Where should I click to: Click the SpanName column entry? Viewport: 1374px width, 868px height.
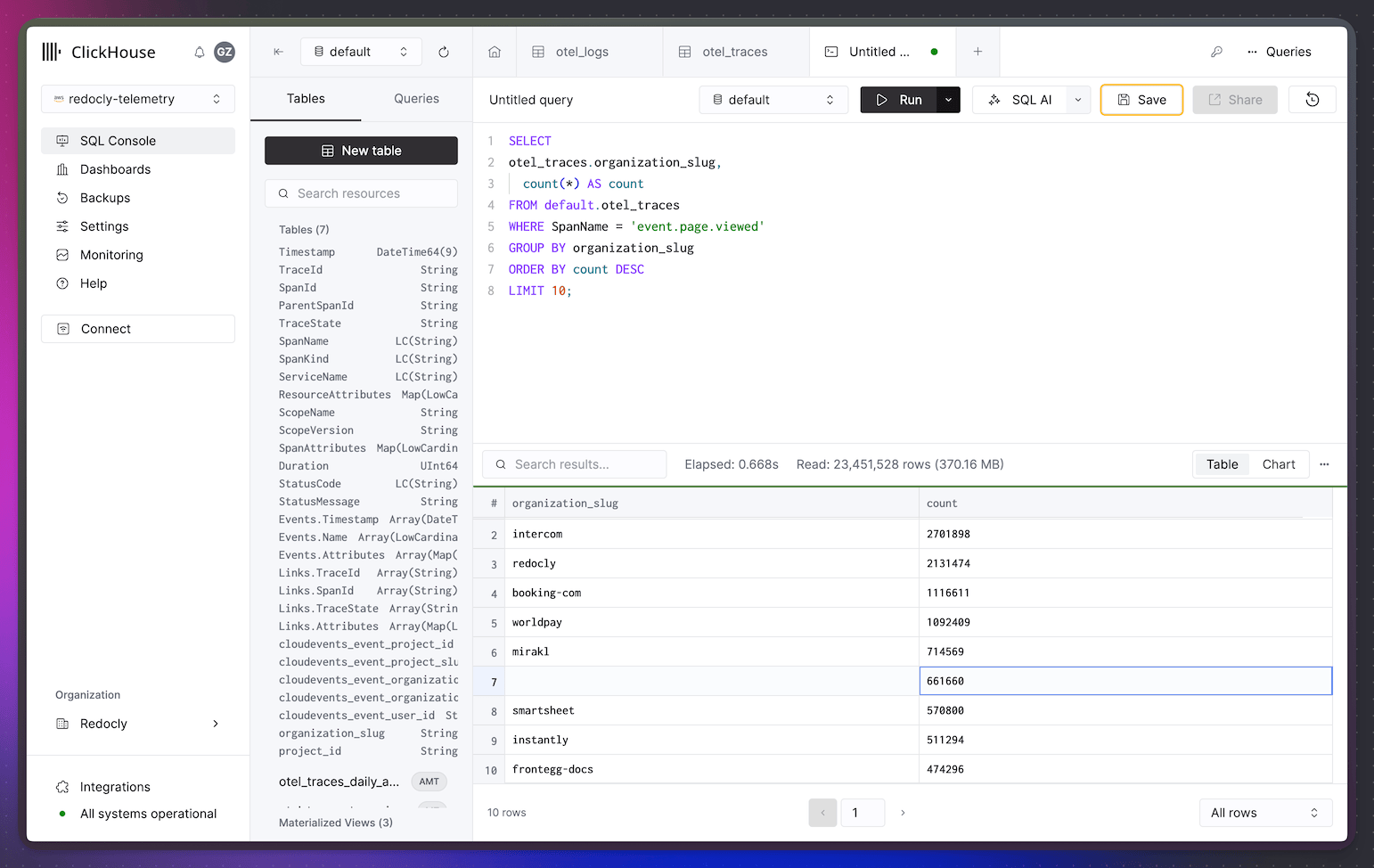368,341
